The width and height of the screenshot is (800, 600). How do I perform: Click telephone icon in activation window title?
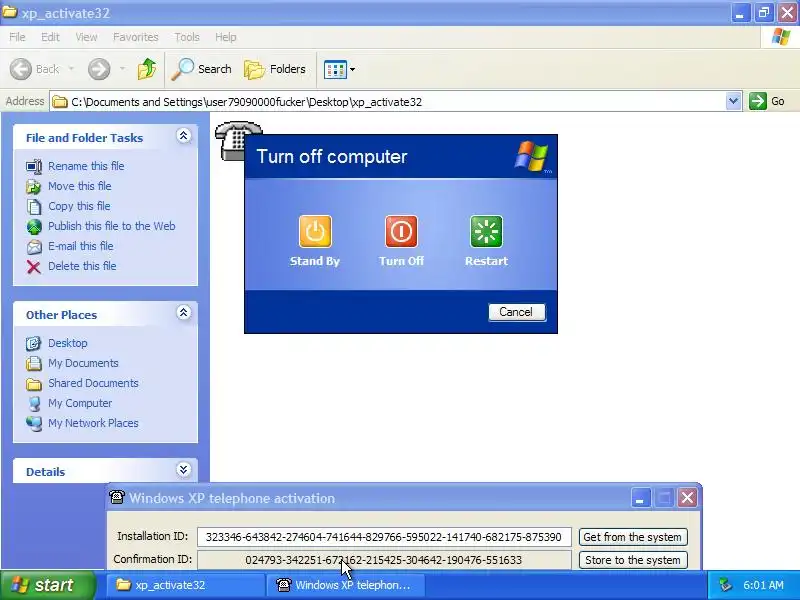coord(117,497)
